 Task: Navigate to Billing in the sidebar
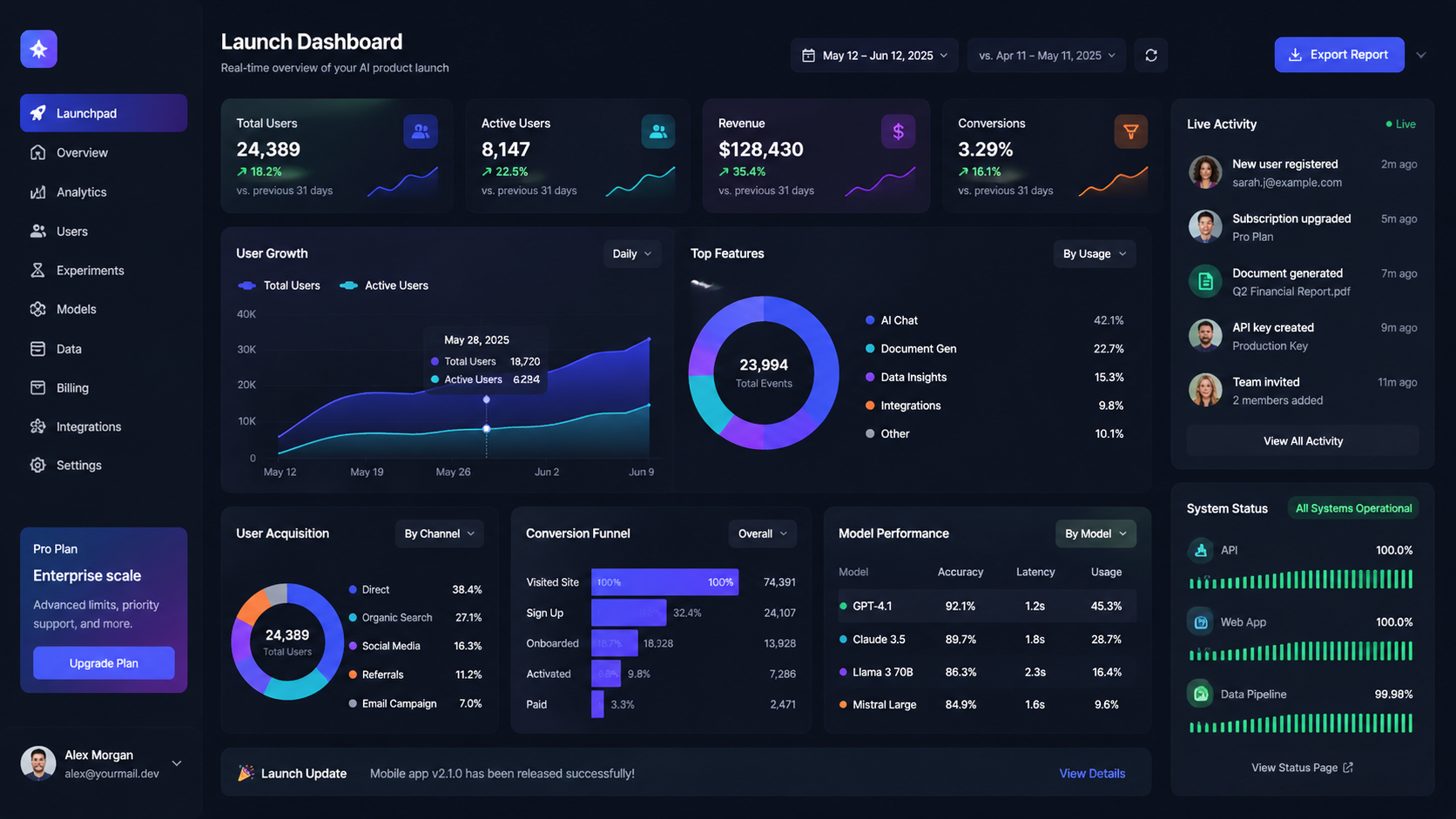click(104, 388)
